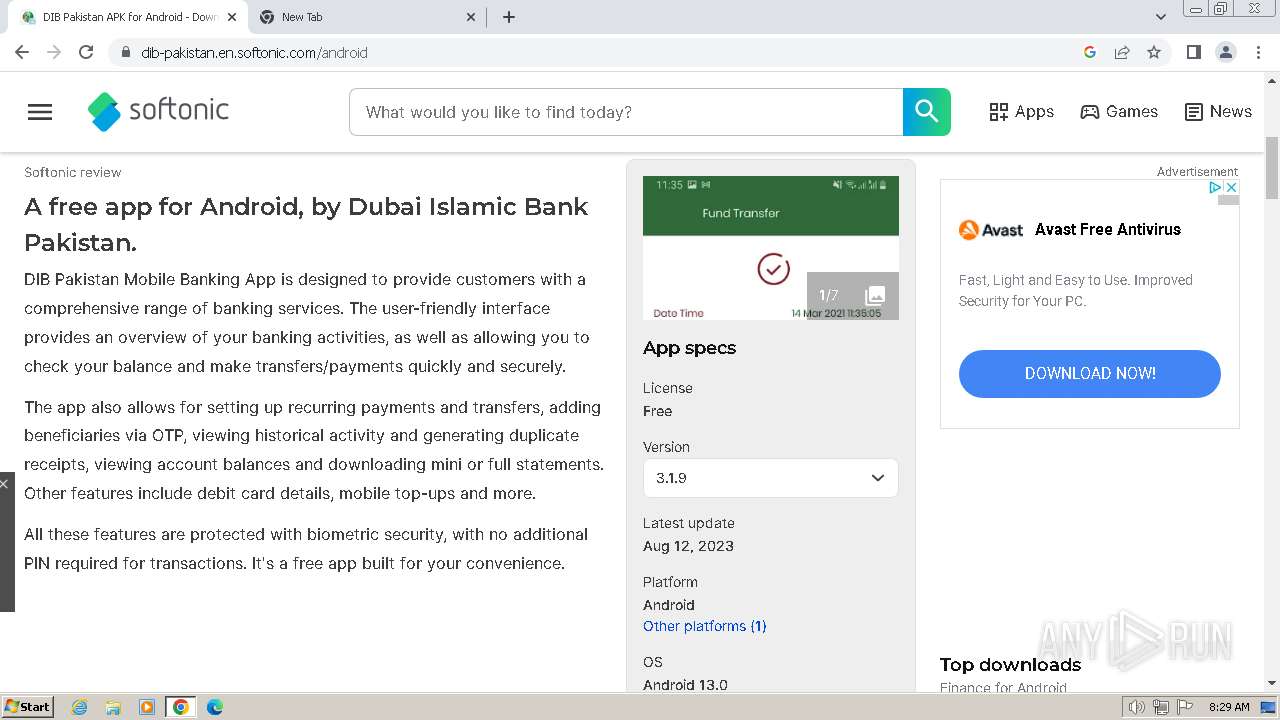Launch Internet Explorer from taskbar
The width and height of the screenshot is (1280, 720).
click(80, 707)
